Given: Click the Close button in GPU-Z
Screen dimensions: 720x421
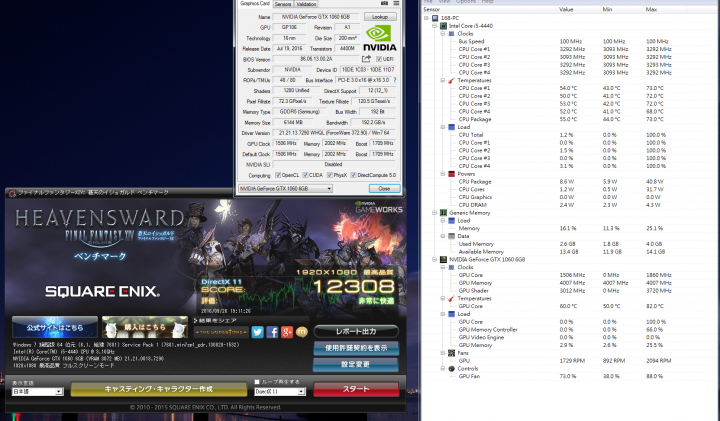Looking at the screenshot, I should (384, 189).
